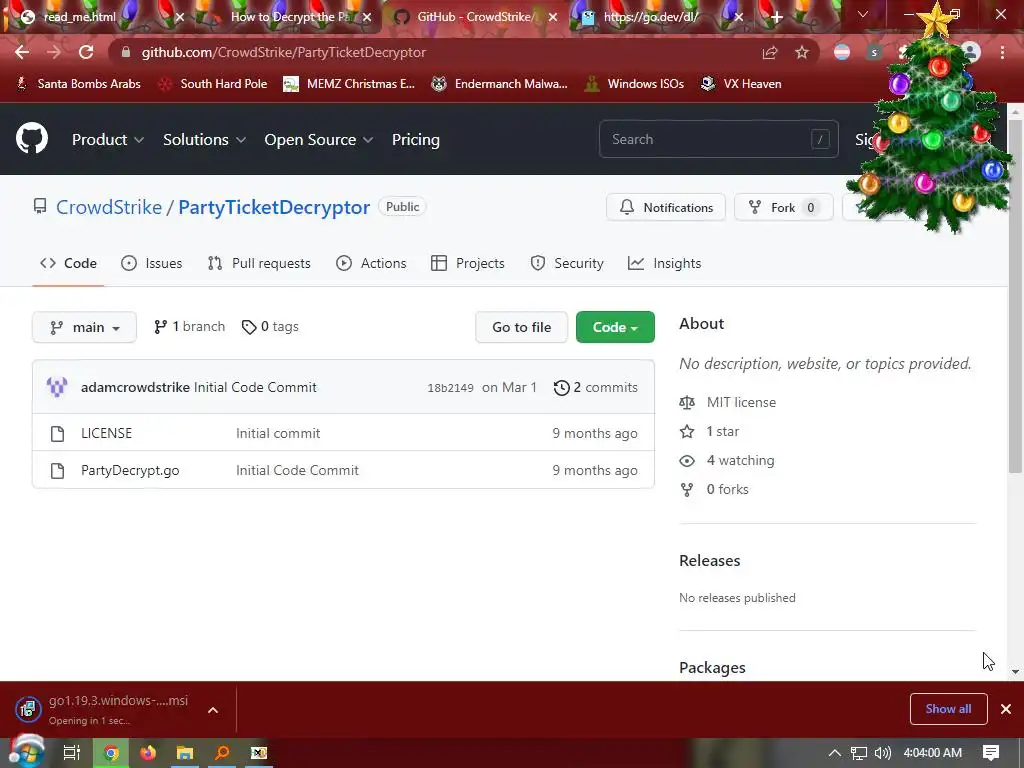Open the Security tab
The width and height of the screenshot is (1024, 768).
tap(567, 263)
